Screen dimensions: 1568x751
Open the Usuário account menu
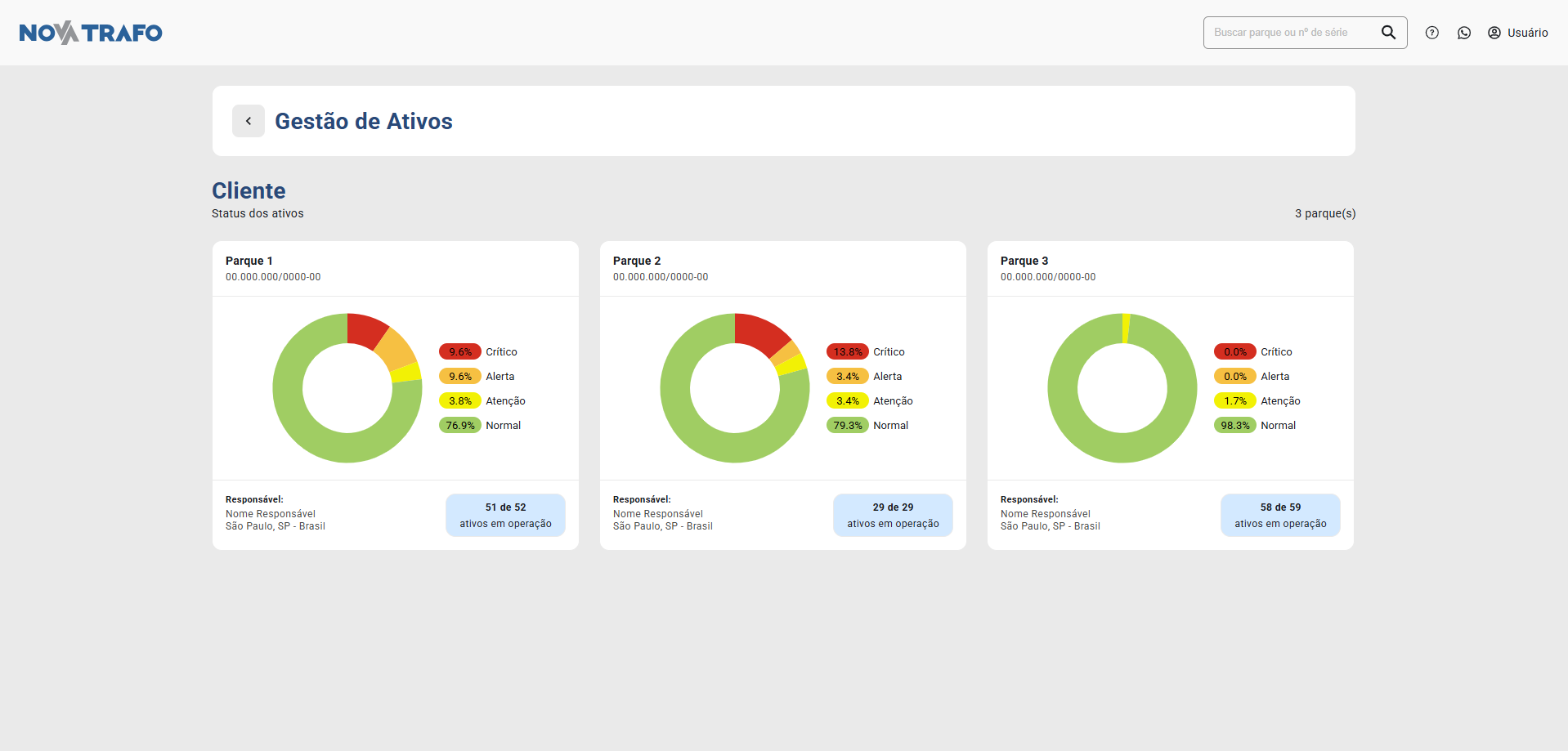[1527, 33]
